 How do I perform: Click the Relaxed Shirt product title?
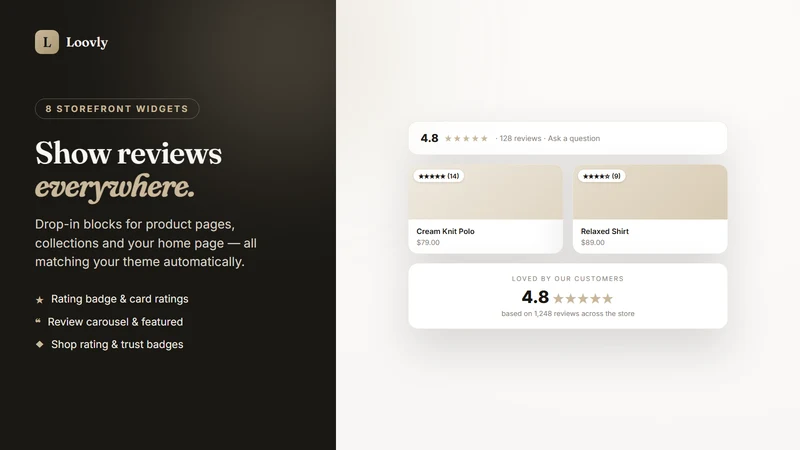[605, 231]
